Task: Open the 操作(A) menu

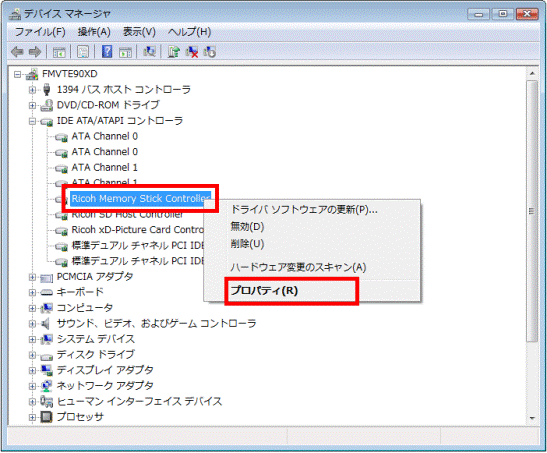Action: [94, 32]
